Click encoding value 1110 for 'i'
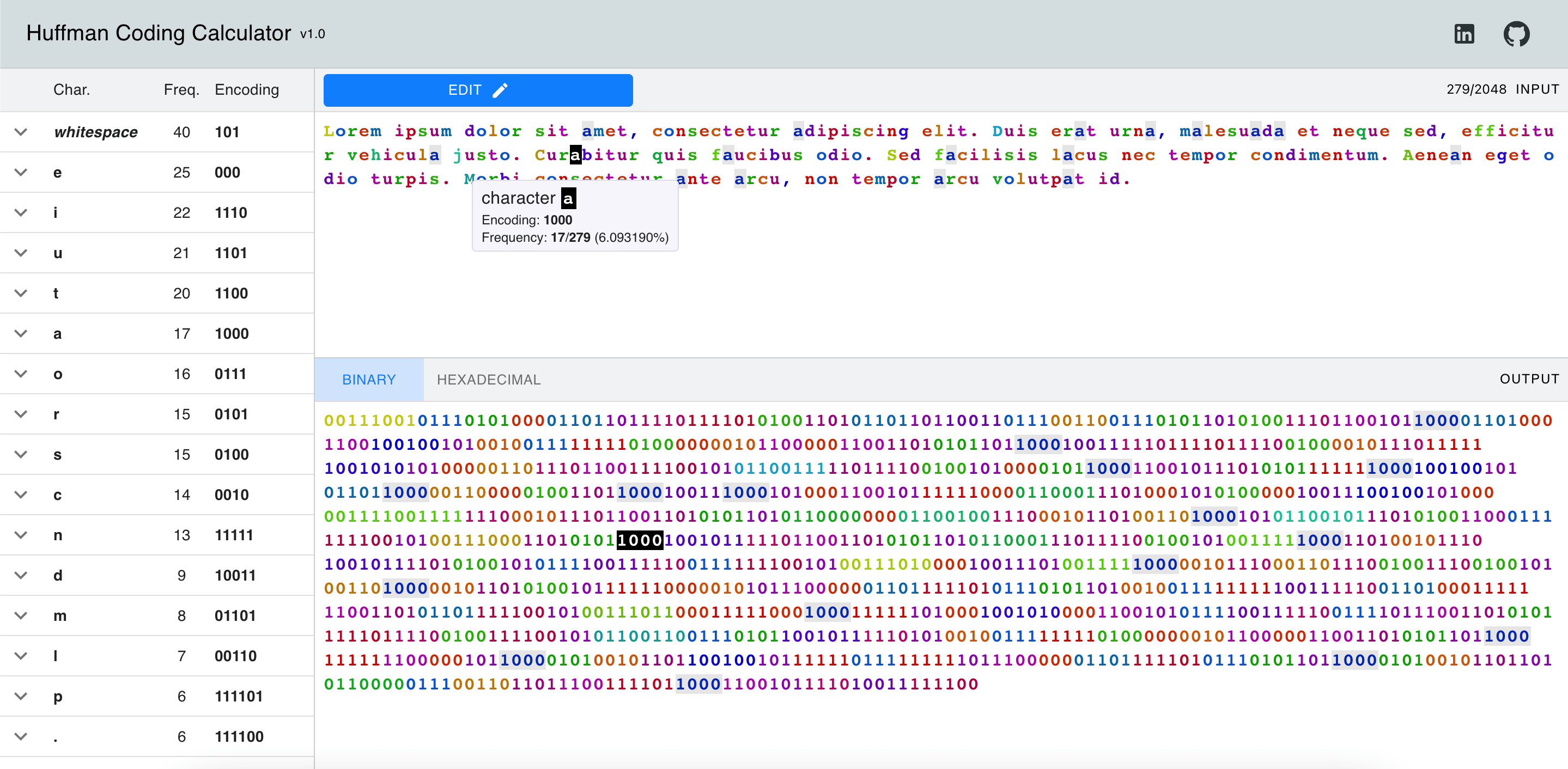 pyautogui.click(x=230, y=212)
